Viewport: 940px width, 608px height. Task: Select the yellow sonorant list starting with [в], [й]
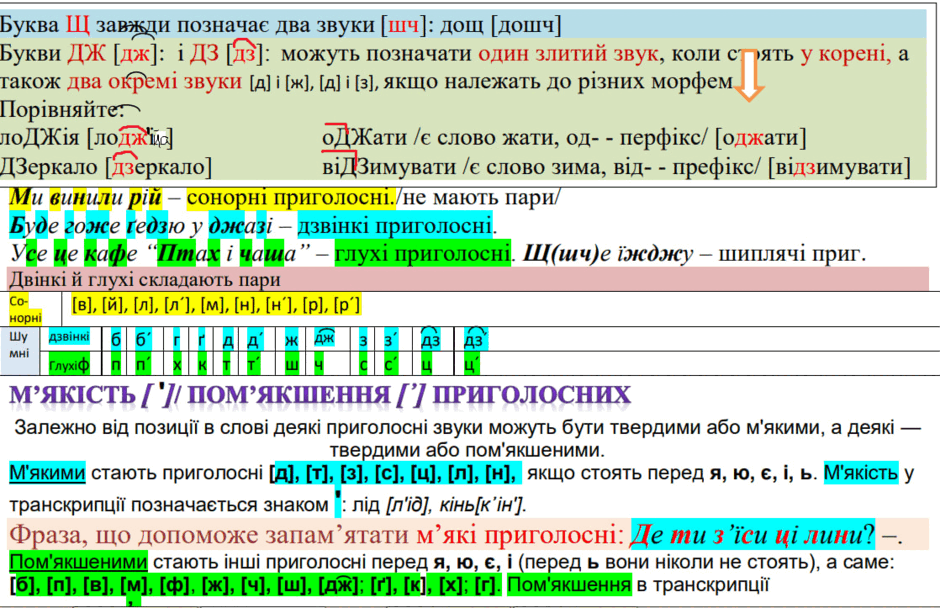click(216, 305)
